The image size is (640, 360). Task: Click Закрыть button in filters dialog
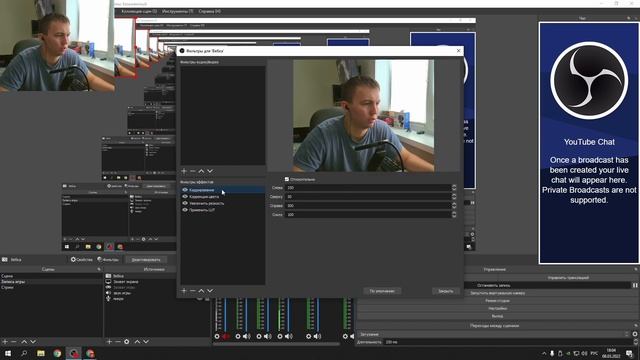click(x=446, y=291)
